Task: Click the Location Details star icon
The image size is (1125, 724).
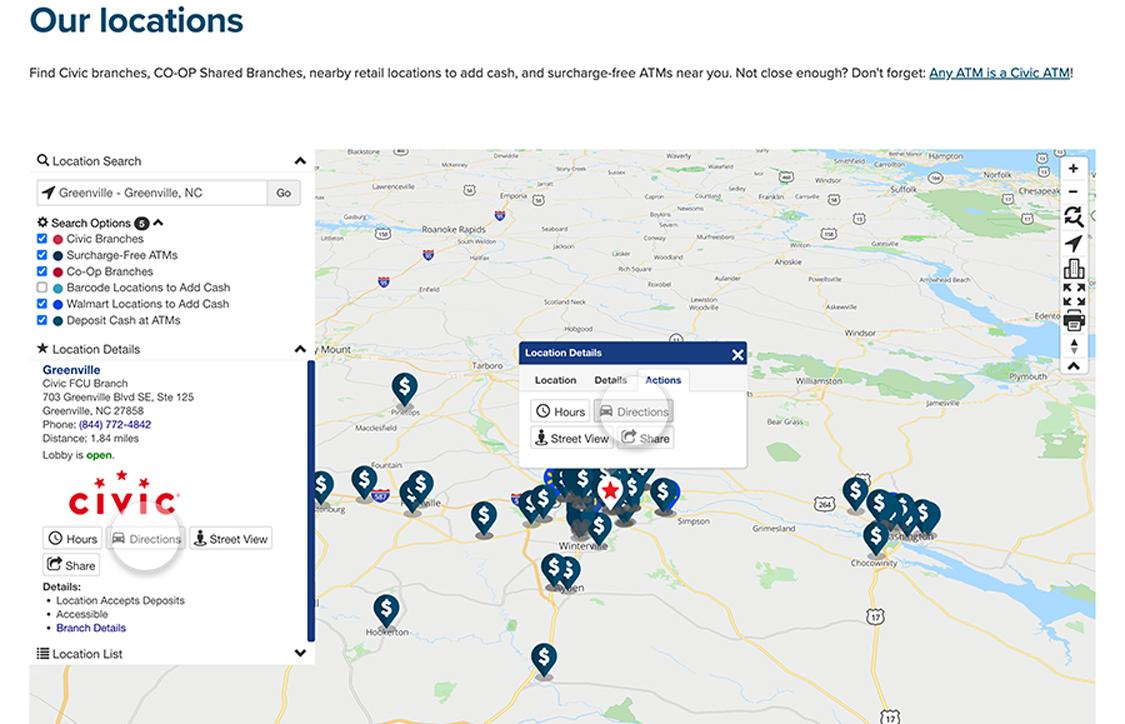Action: tap(42, 348)
